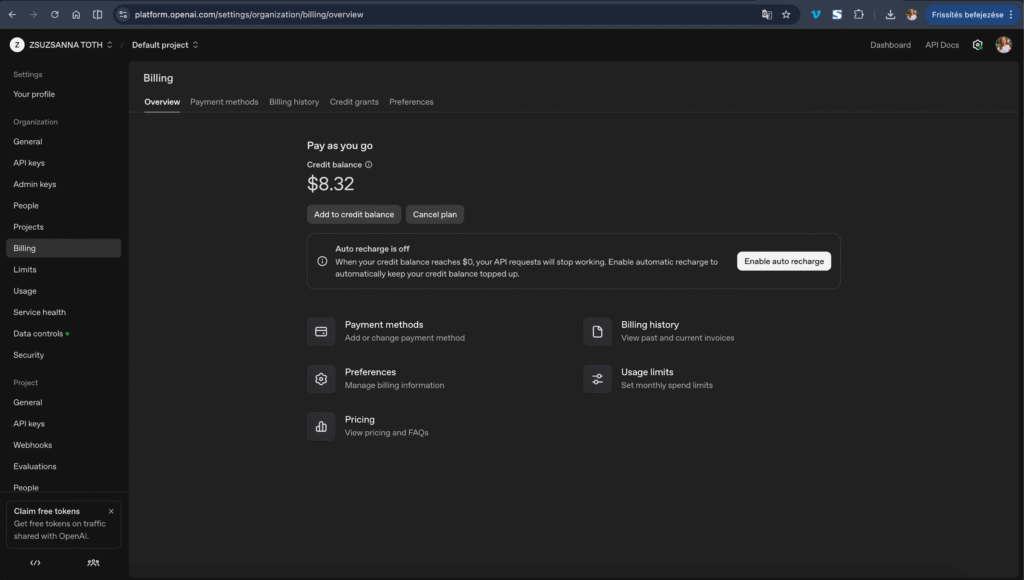
Task: Click Add to credit balance
Action: 353,214
